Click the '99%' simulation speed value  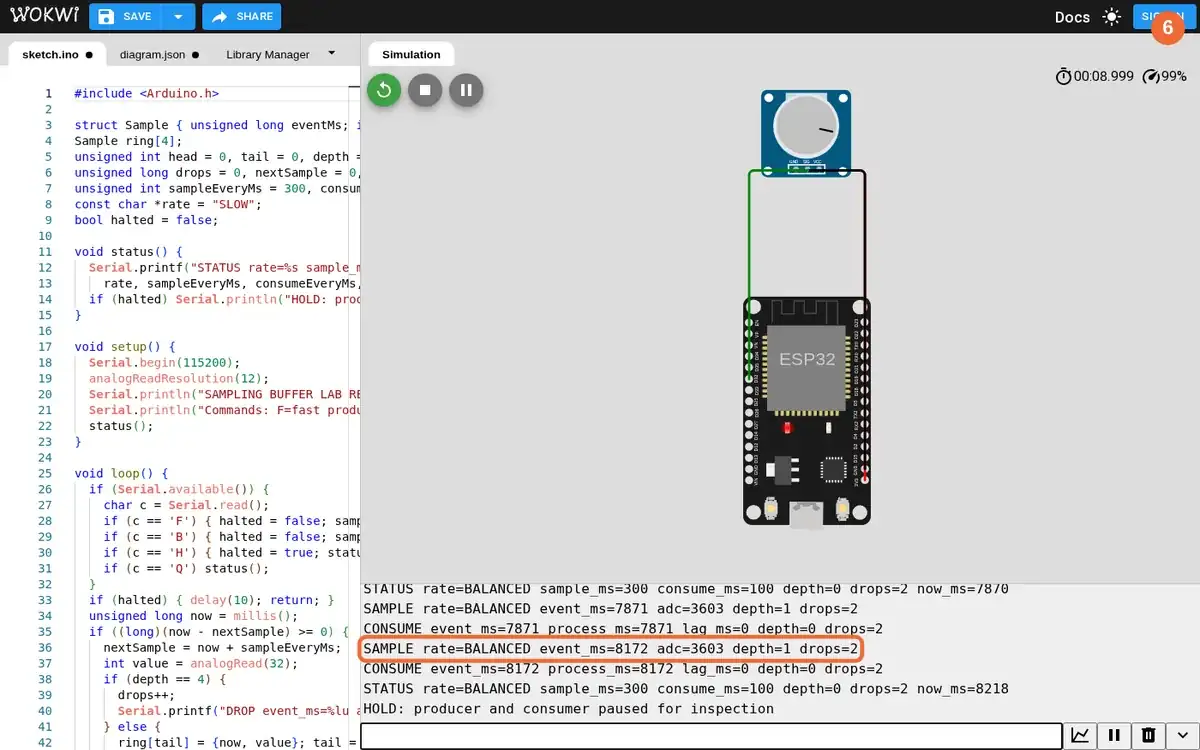click(x=1174, y=77)
